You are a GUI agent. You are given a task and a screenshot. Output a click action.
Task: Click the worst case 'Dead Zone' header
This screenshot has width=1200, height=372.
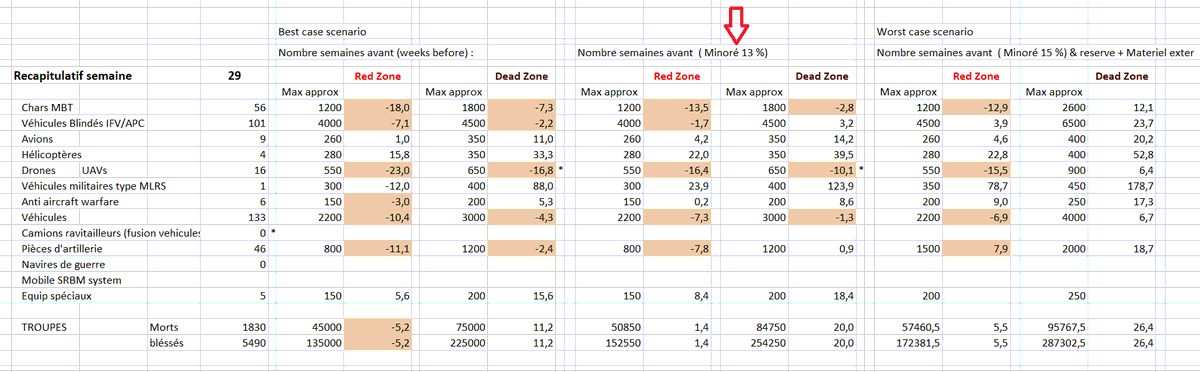[1120, 76]
